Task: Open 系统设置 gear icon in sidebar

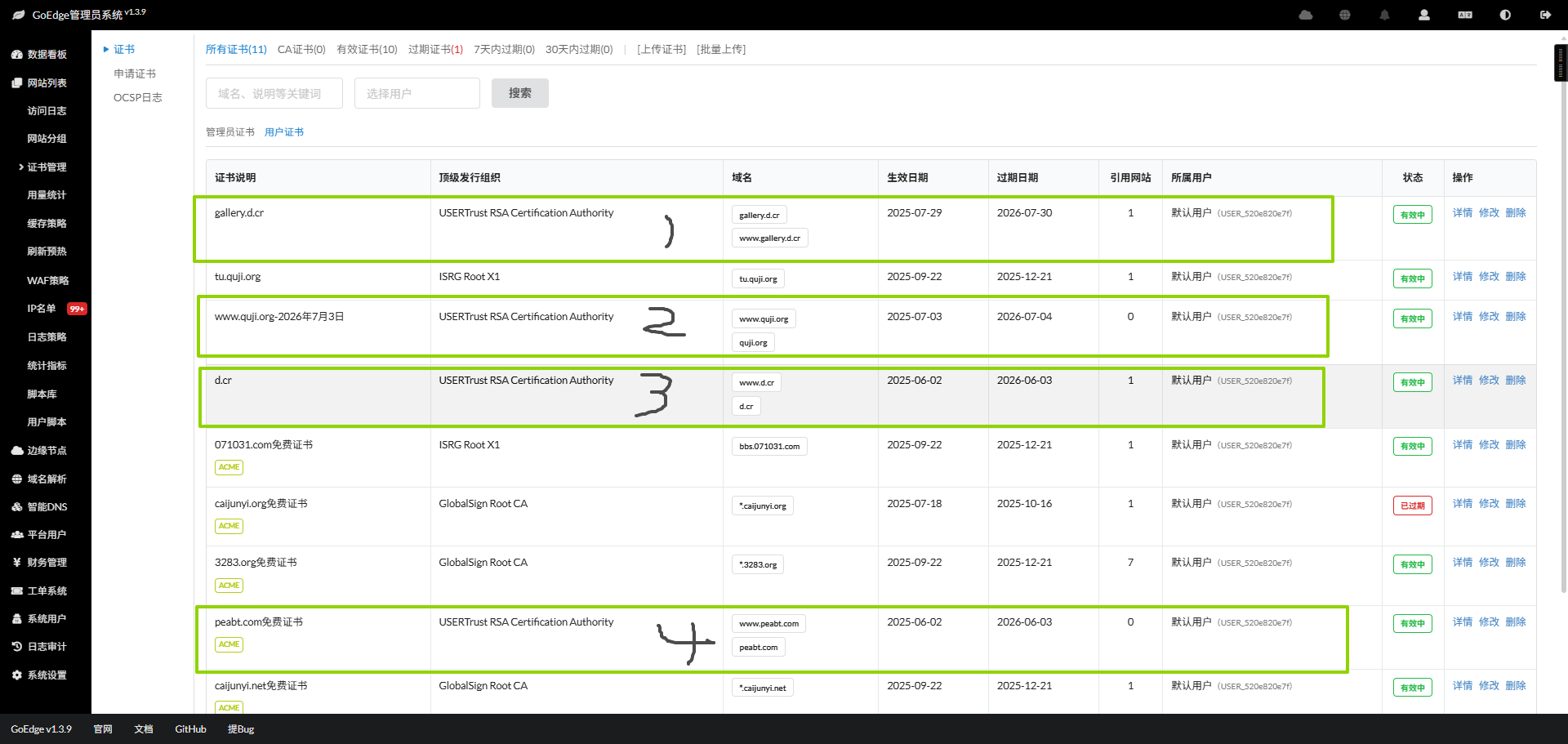Action: pyautogui.click(x=17, y=675)
